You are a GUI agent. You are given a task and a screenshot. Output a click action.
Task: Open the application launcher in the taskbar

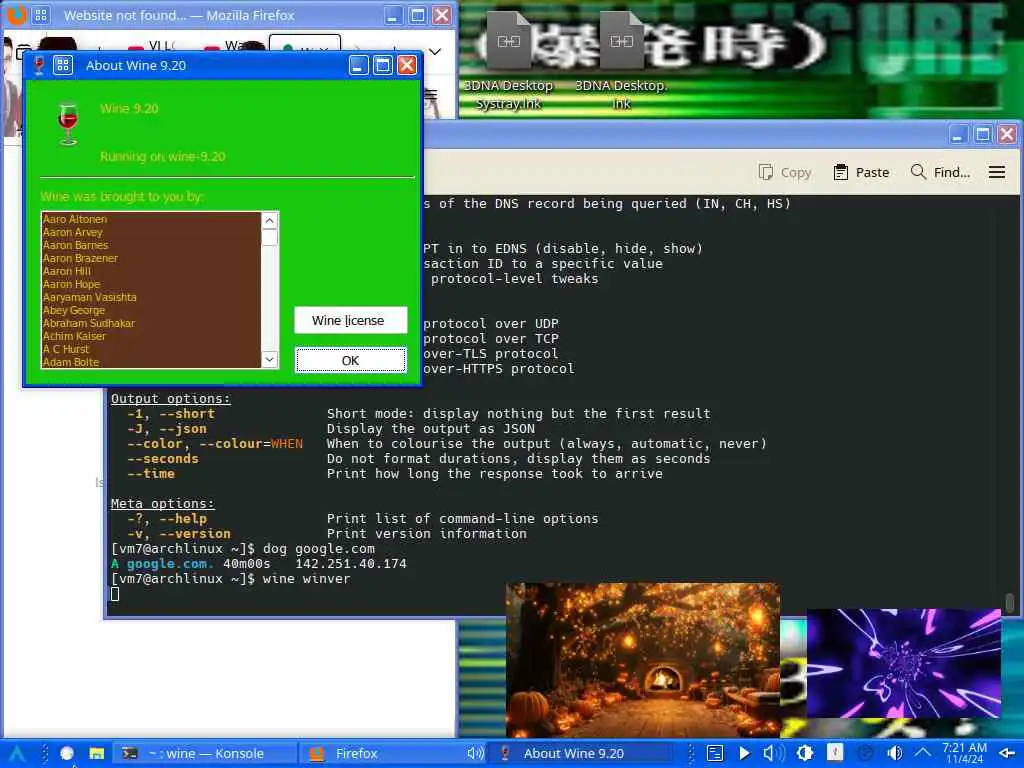[18, 754]
